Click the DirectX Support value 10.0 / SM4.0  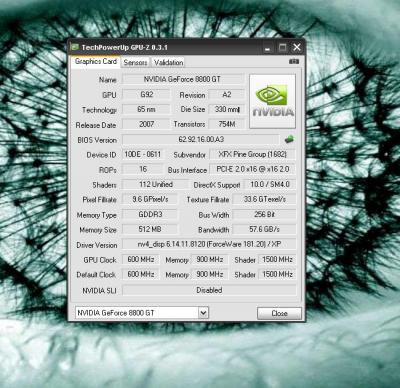click(x=270, y=184)
